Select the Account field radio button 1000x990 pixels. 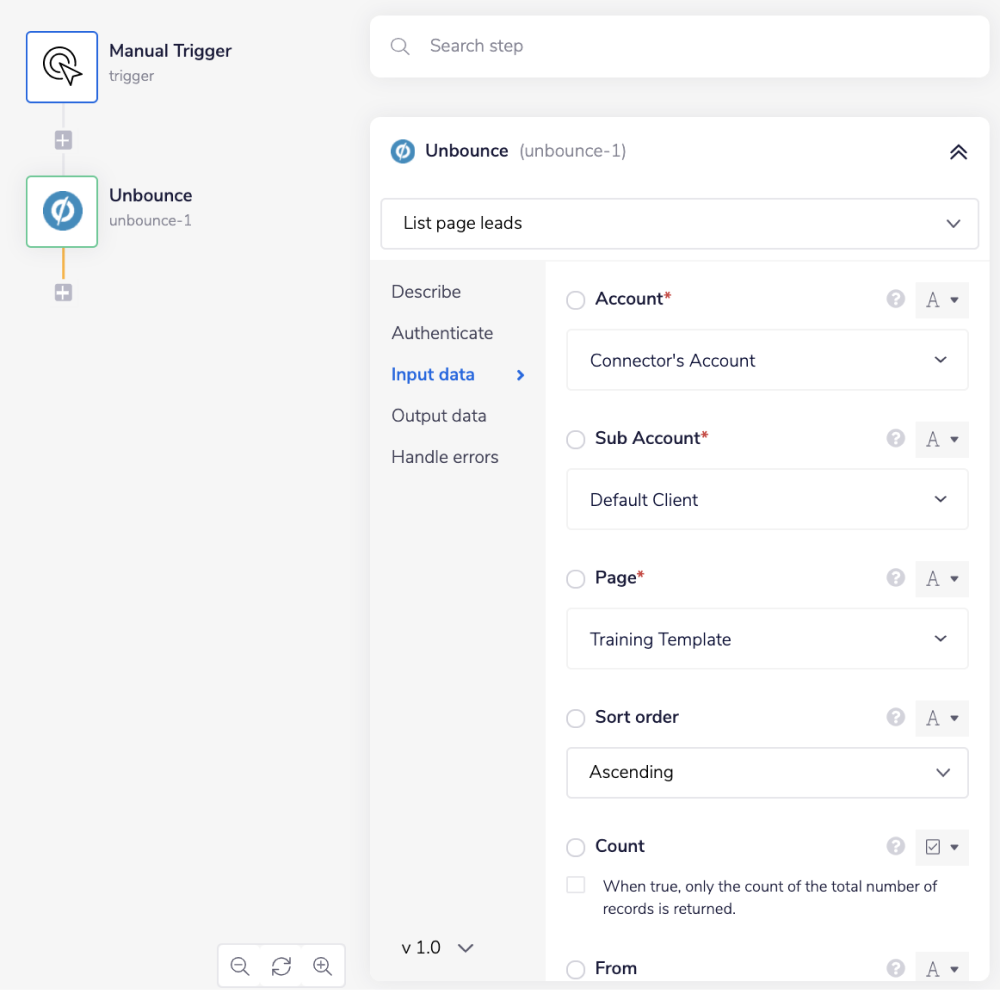point(576,300)
